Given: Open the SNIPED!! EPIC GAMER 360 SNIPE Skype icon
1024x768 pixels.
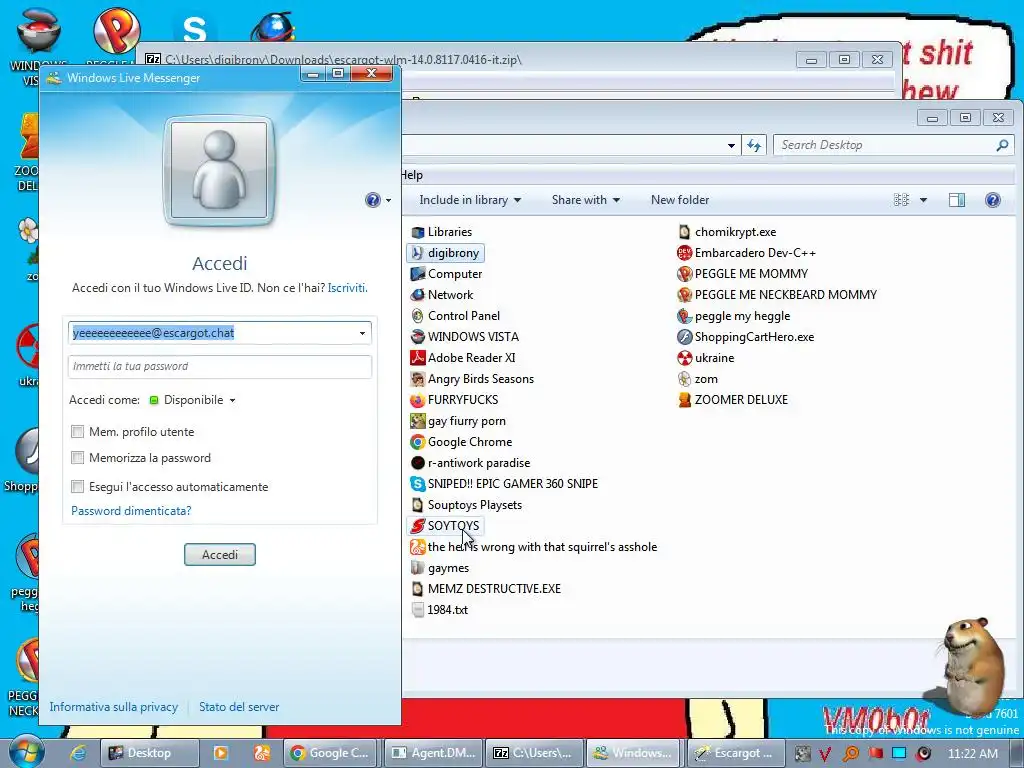Looking at the screenshot, I should [x=418, y=484].
